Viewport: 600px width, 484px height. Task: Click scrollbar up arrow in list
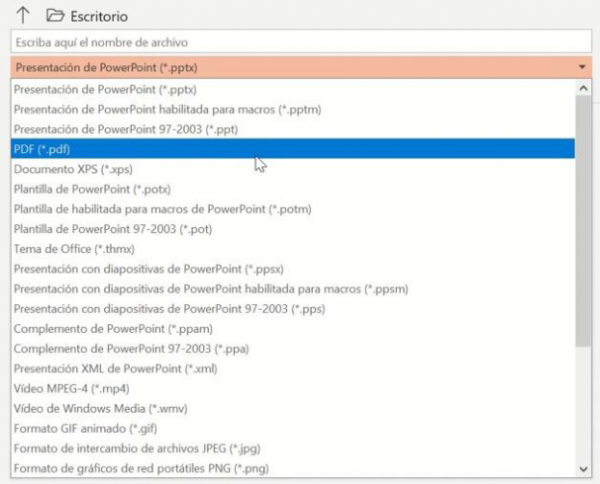click(x=584, y=88)
